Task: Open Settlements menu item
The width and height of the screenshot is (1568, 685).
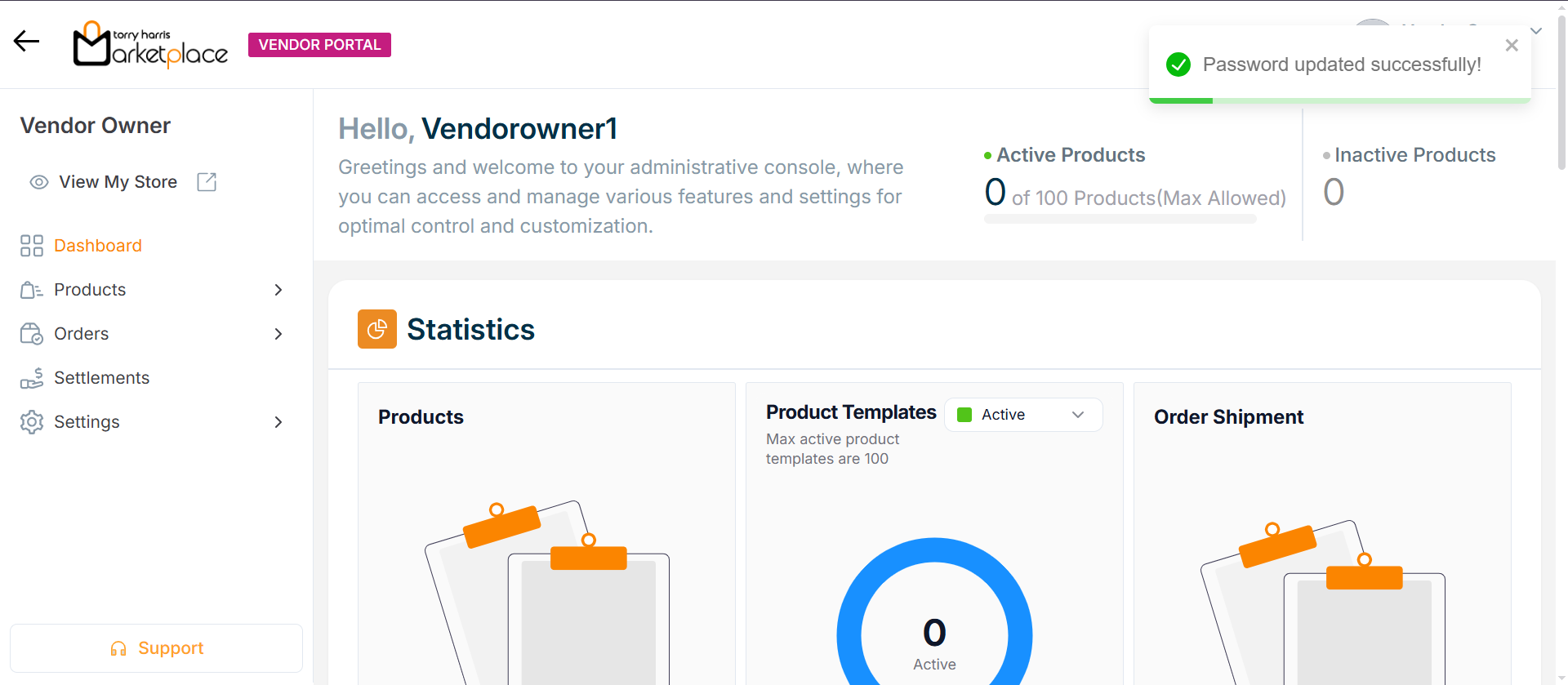Action: (101, 378)
